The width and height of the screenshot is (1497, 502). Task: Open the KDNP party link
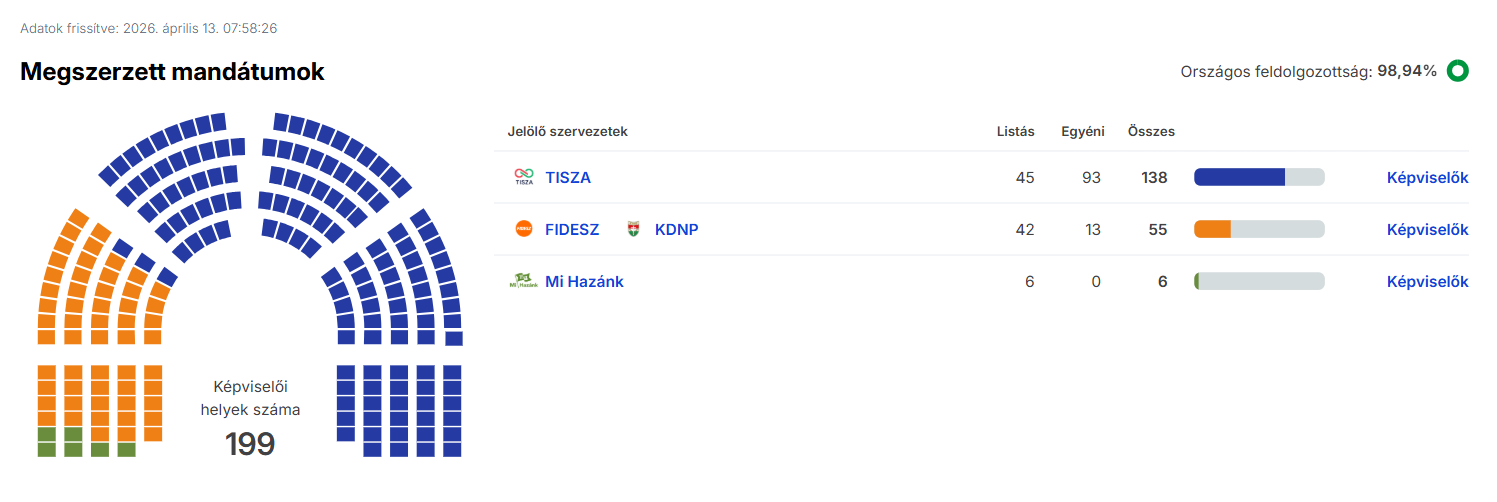(676, 229)
